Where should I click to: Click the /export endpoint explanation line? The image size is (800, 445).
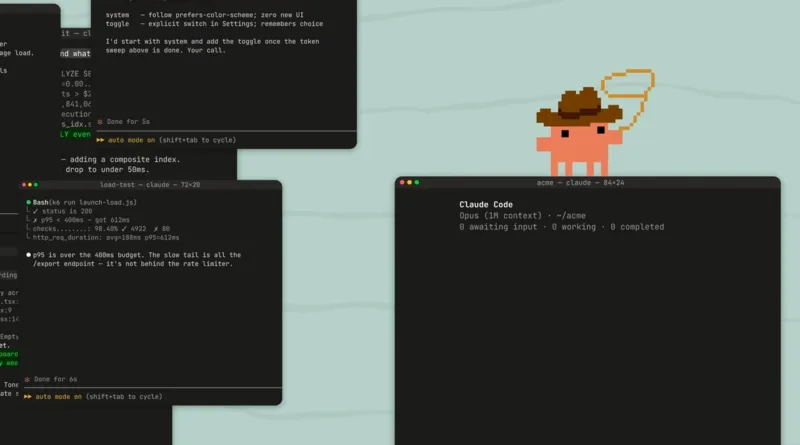pyautogui.click(x=133, y=264)
